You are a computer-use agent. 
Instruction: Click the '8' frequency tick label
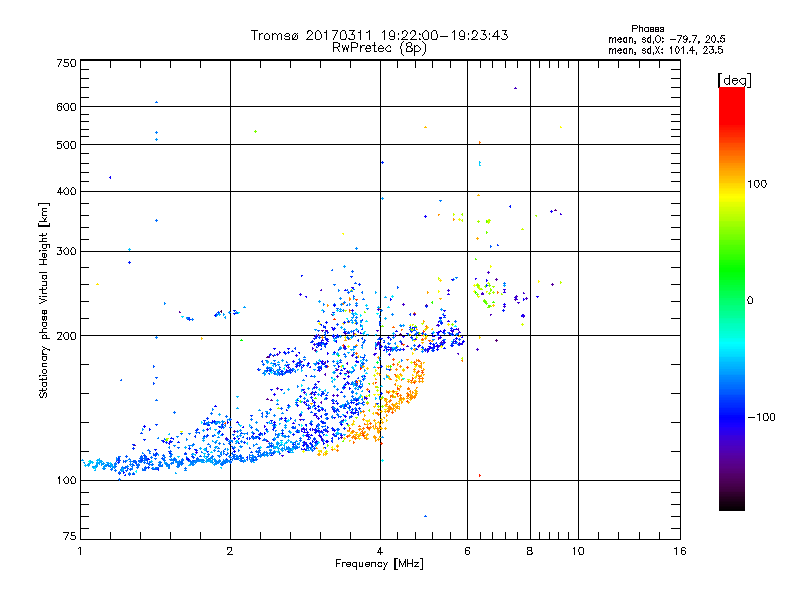[530, 551]
